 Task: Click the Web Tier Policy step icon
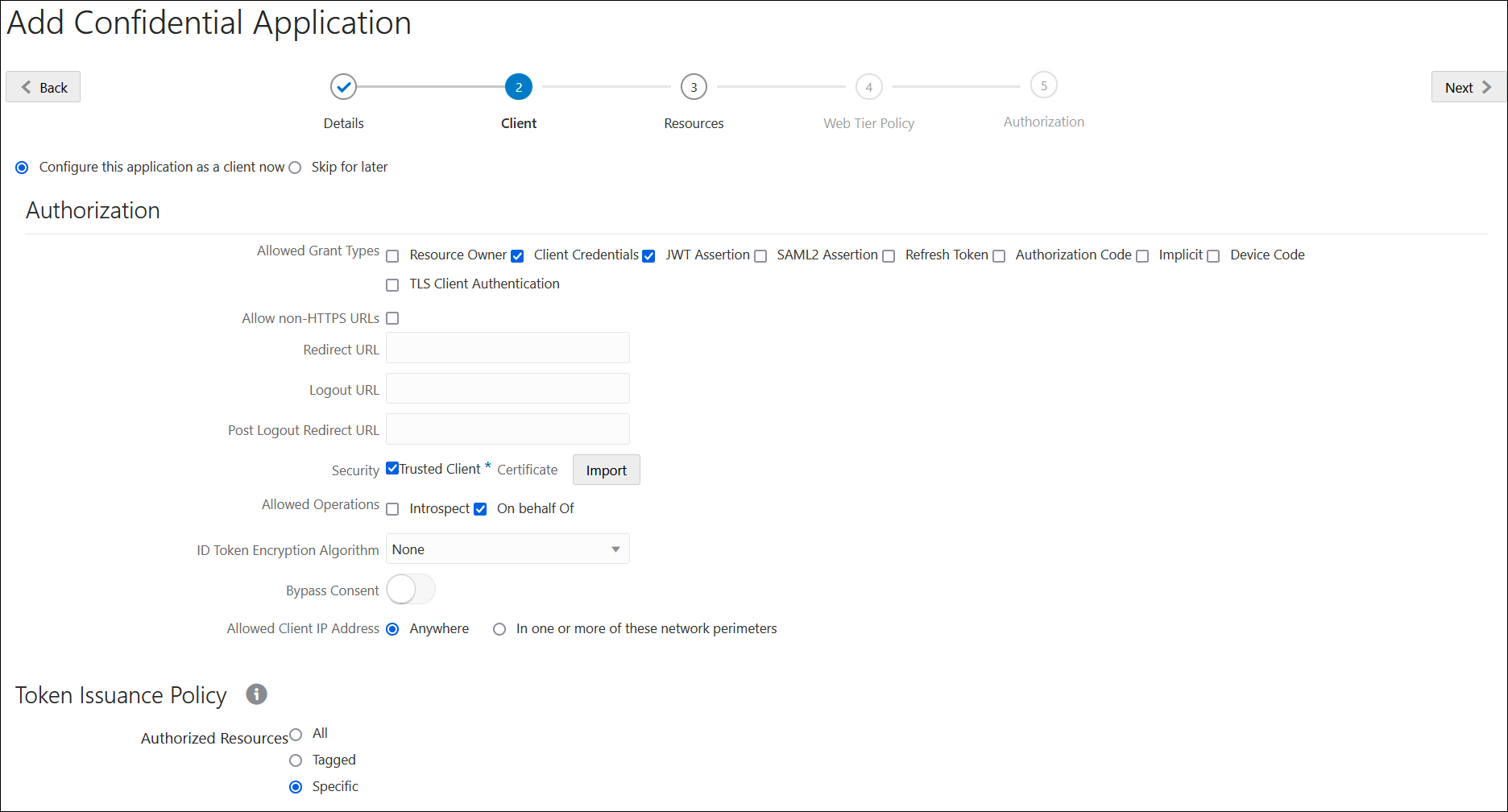click(868, 86)
